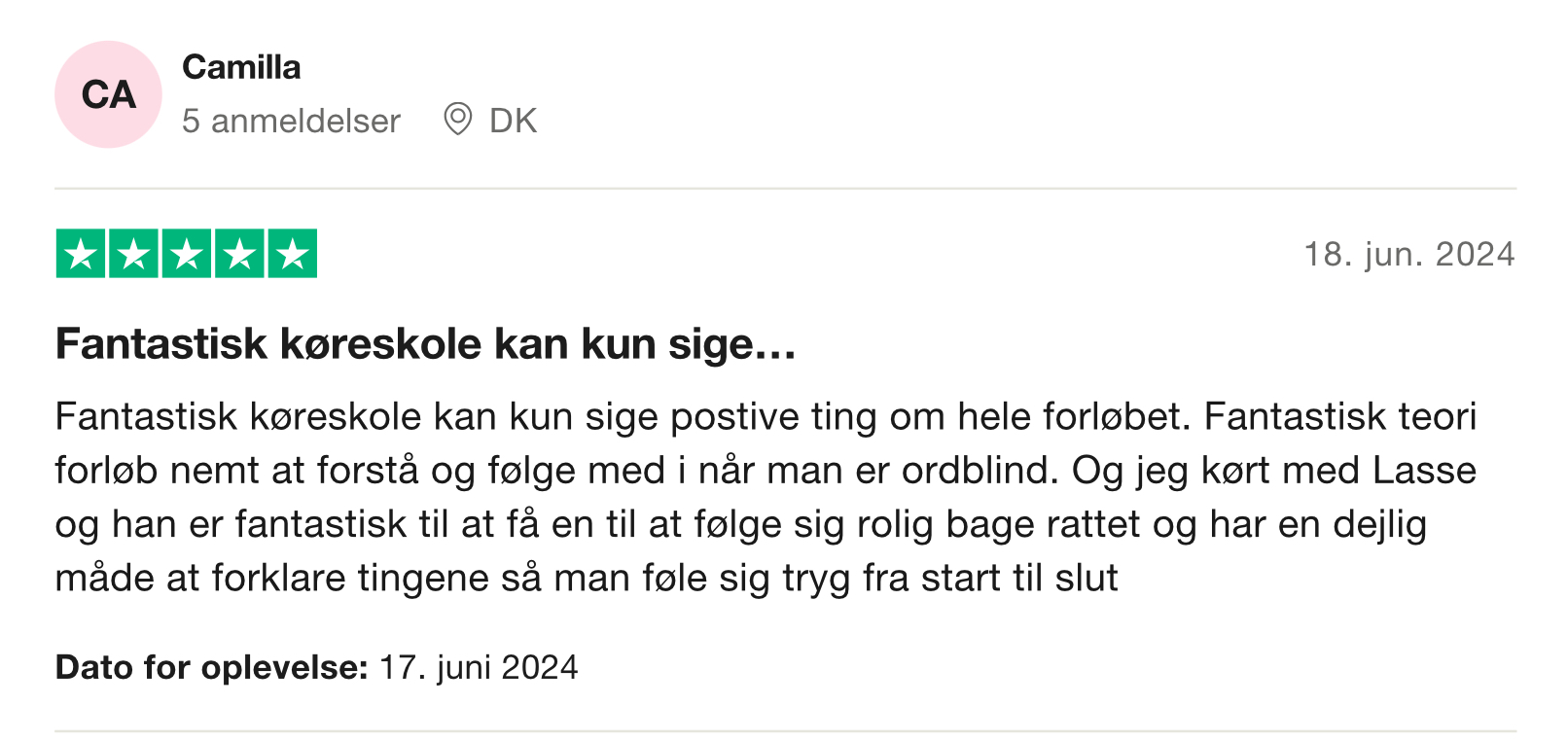This screenshot has height=741, width=1568.
Task: Click the divider line under the reviewer header
Action: (786, 189)
